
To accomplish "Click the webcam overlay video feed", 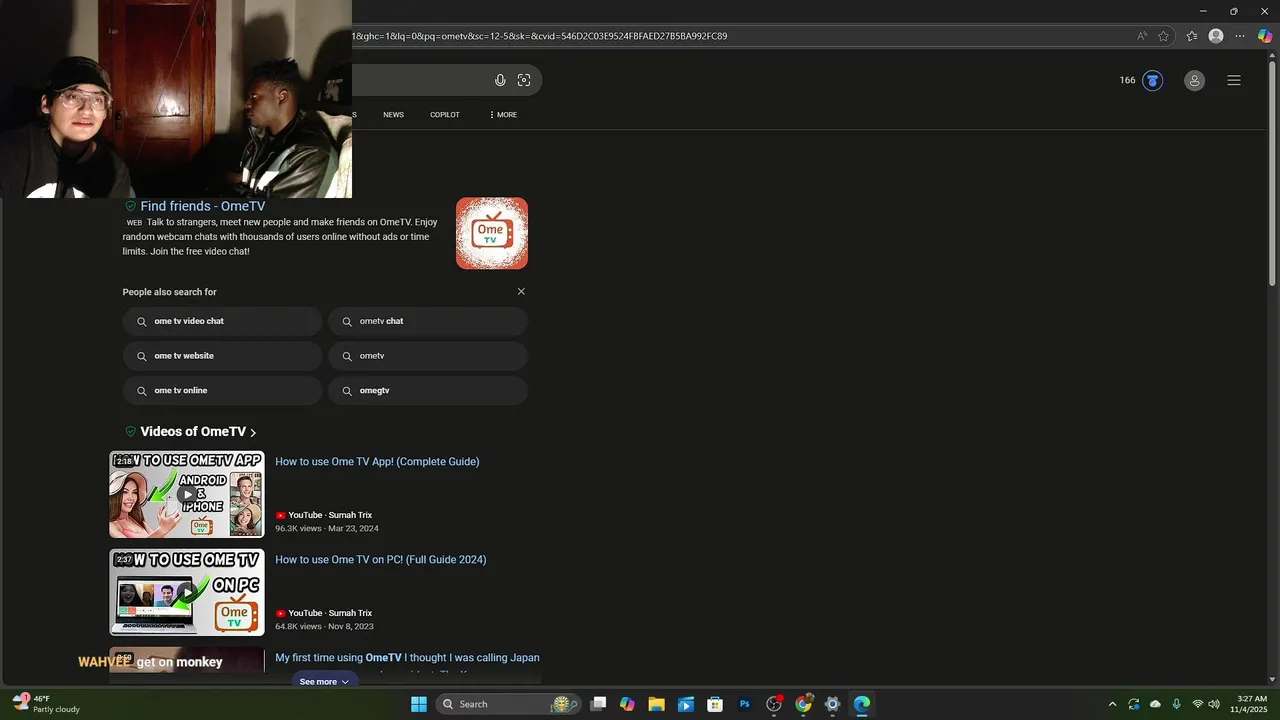I will 176,99.
